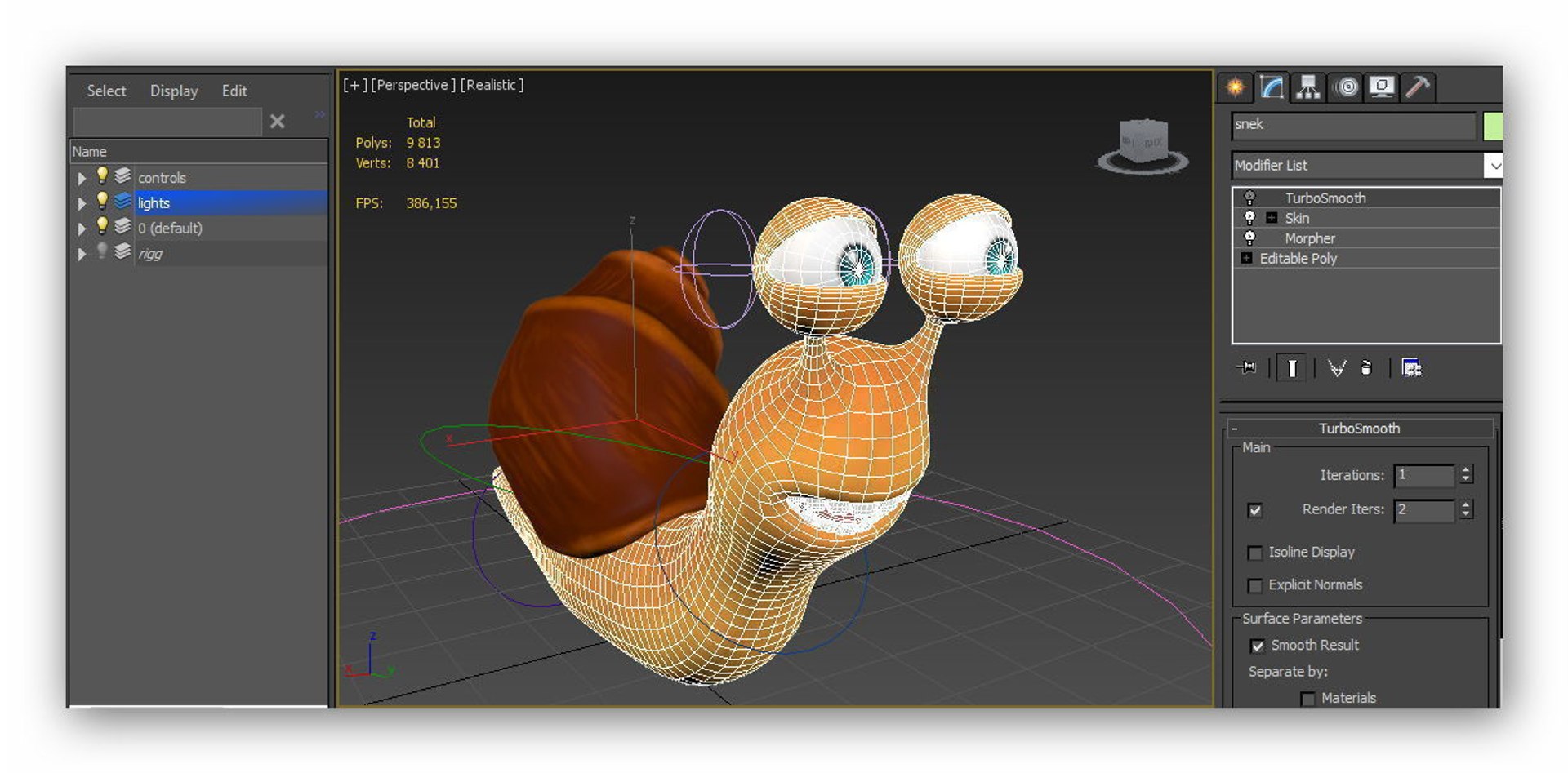Screen dimensions: 1568x773
Task: Expand Editable Poly sub-objects plus
Action: point(1246,258)
